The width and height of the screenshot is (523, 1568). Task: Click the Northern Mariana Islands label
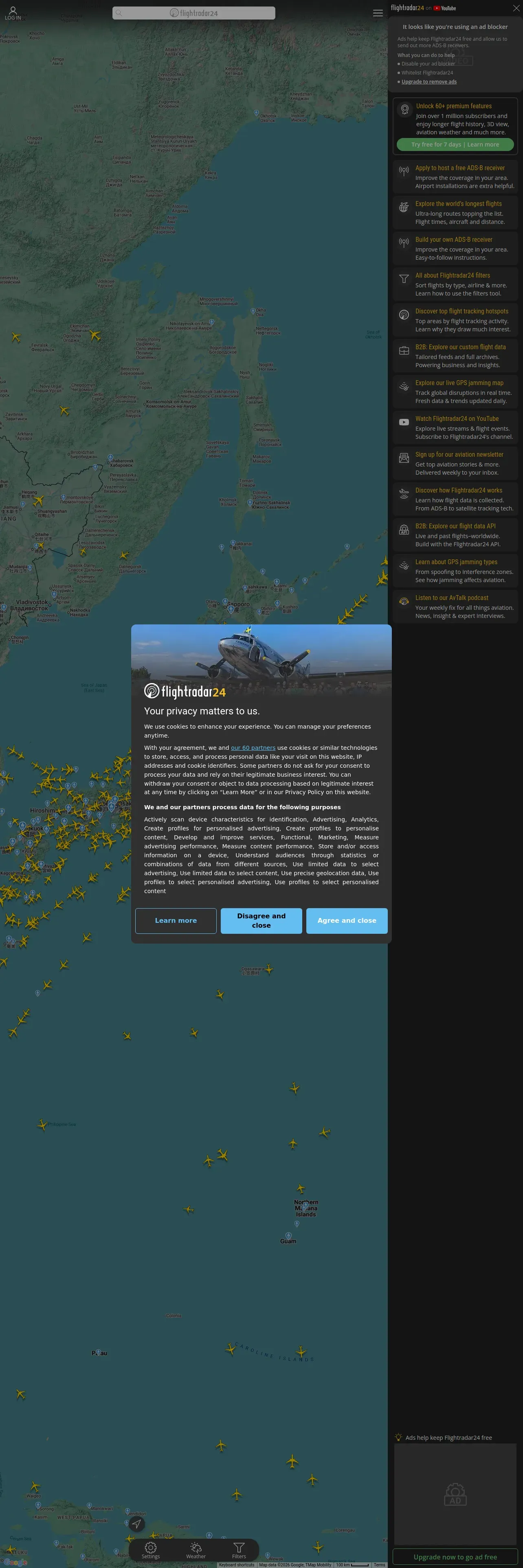point(306,1208)
